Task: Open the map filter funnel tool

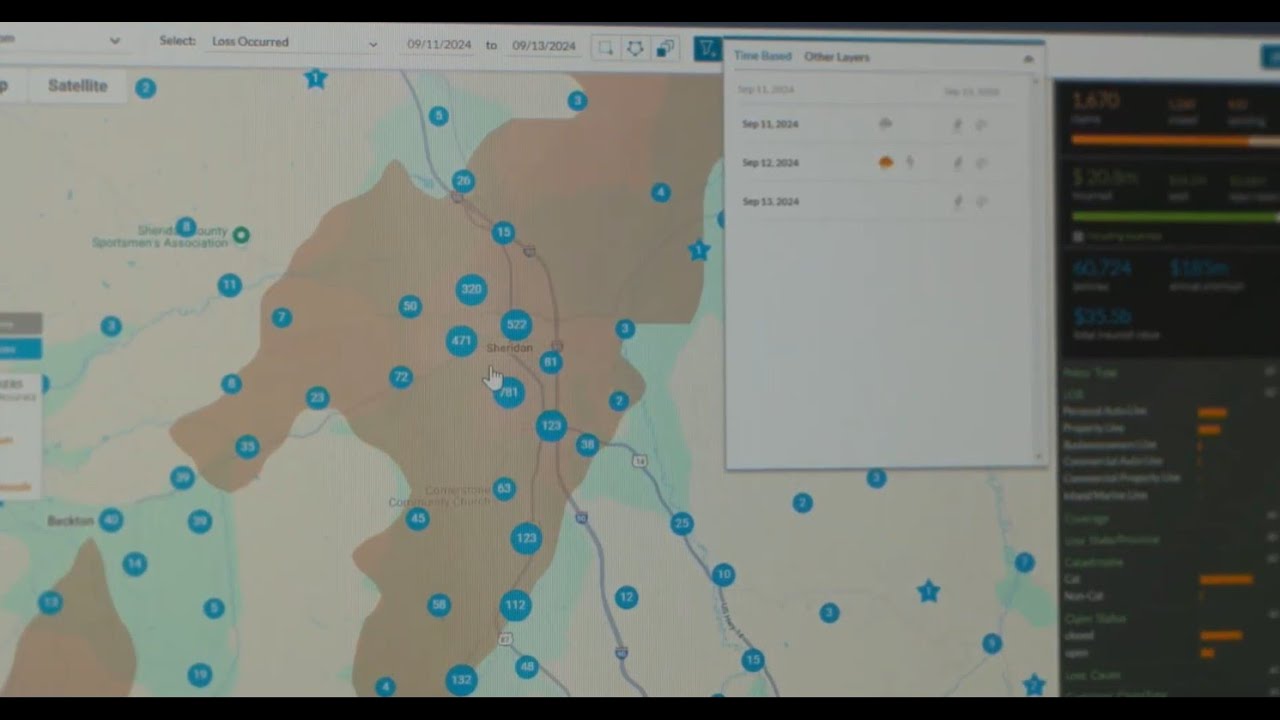Action: [x=707, y=48]
